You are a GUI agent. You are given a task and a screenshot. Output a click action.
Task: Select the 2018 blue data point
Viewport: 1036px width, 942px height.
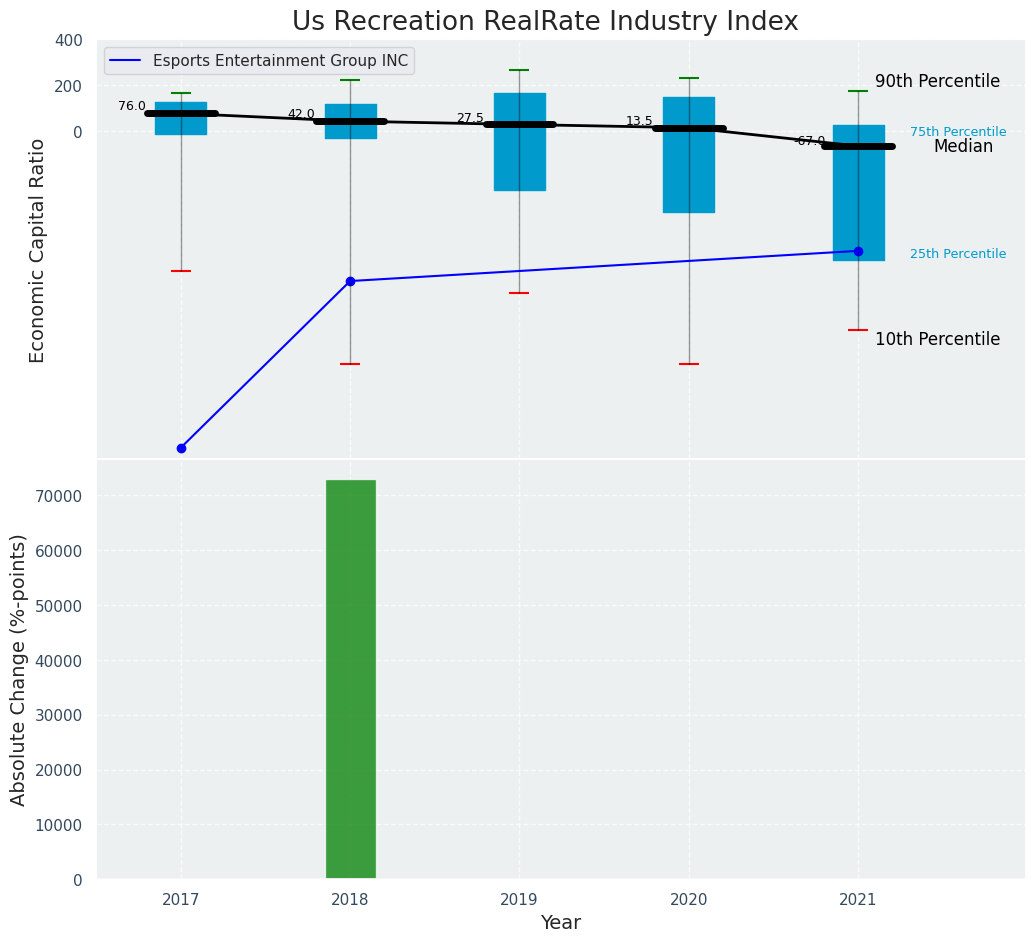pos(350,281)
